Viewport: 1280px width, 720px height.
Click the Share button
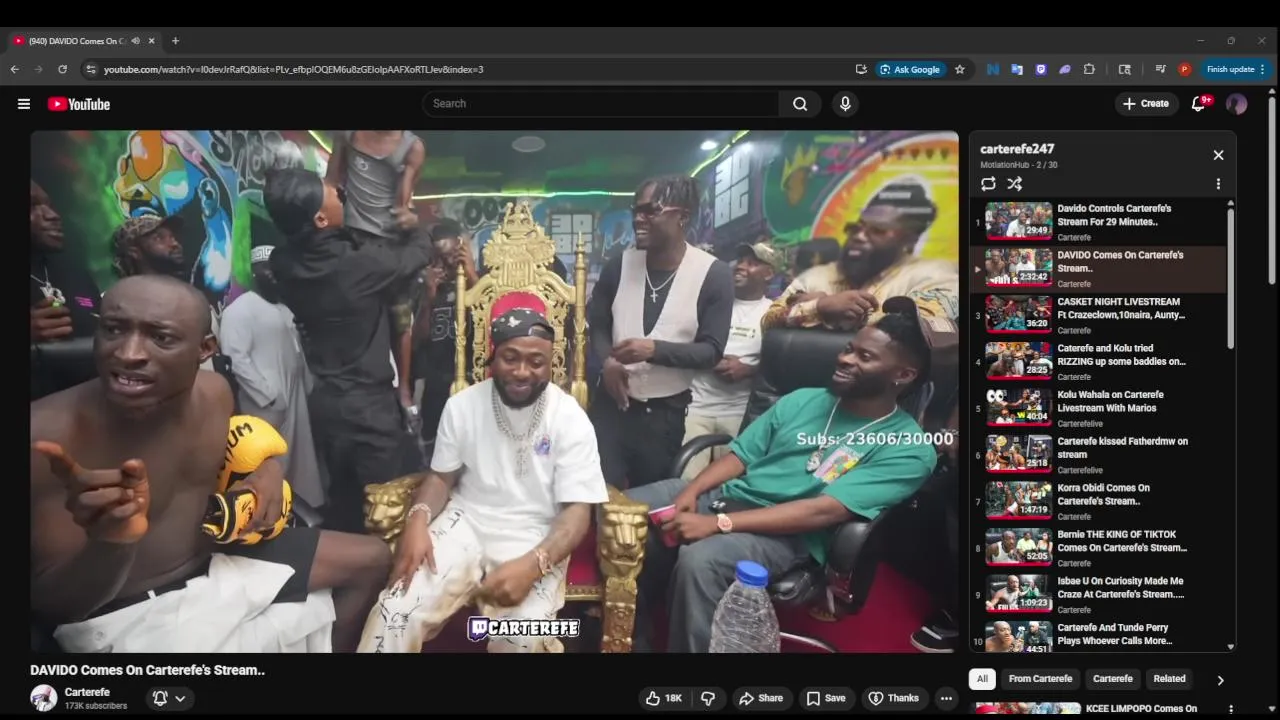(x=760, y=698)
